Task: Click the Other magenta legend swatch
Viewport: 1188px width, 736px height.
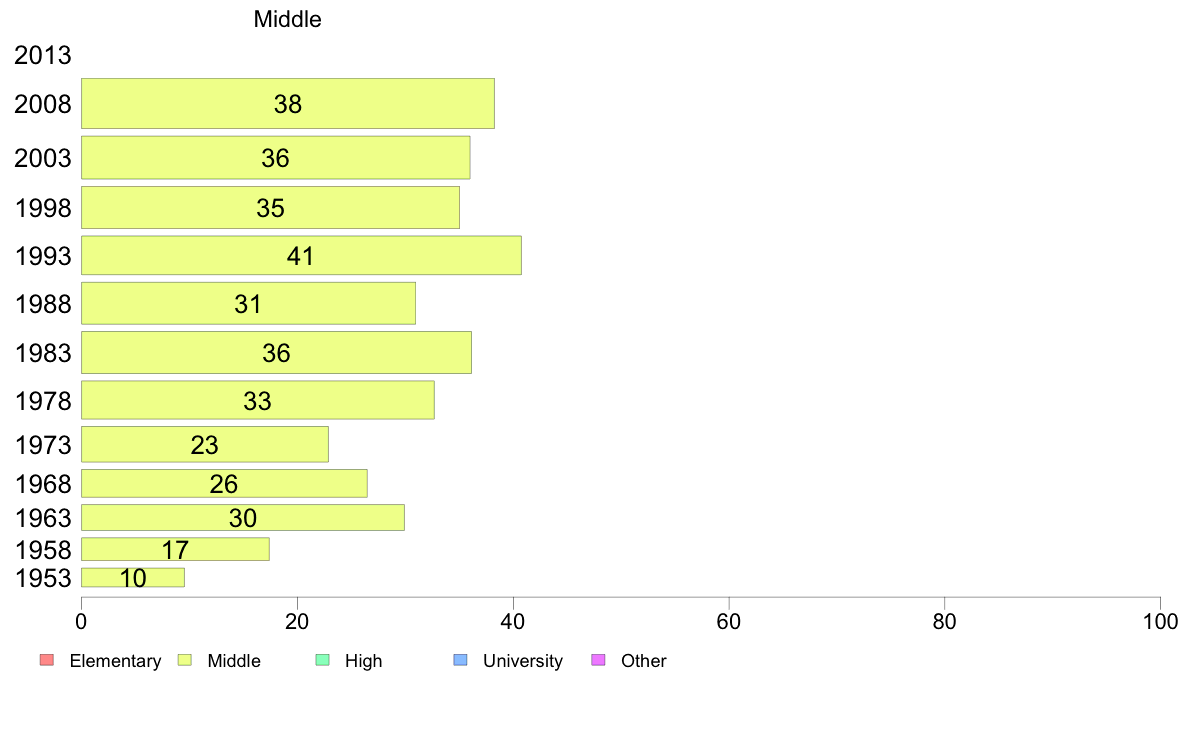Action: [598, 660]
